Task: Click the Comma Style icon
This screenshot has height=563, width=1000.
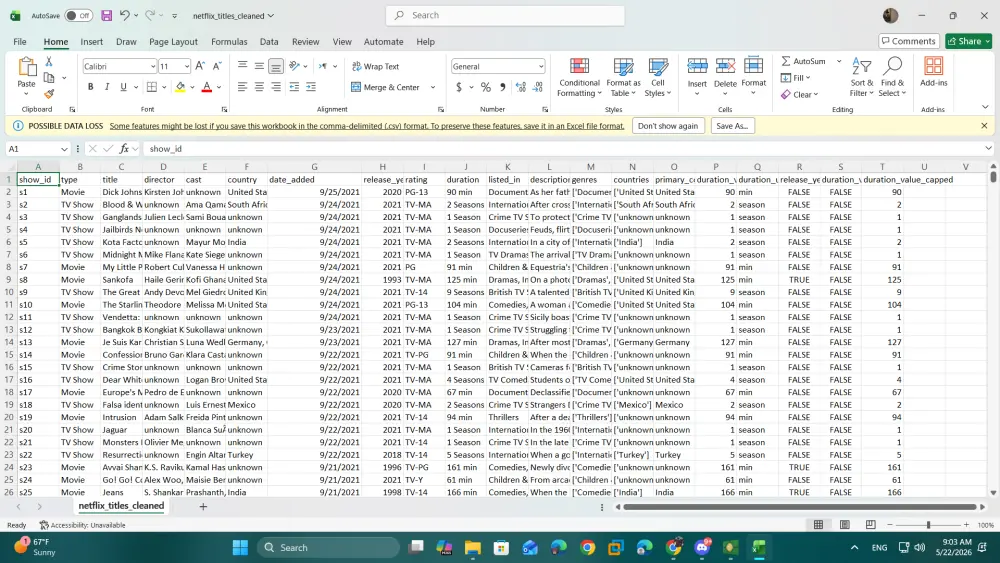Action: click(x=503, y=87)
